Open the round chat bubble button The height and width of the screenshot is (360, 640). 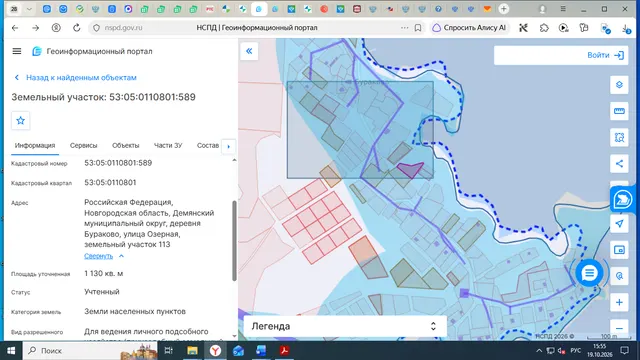(x=589, y=273)
